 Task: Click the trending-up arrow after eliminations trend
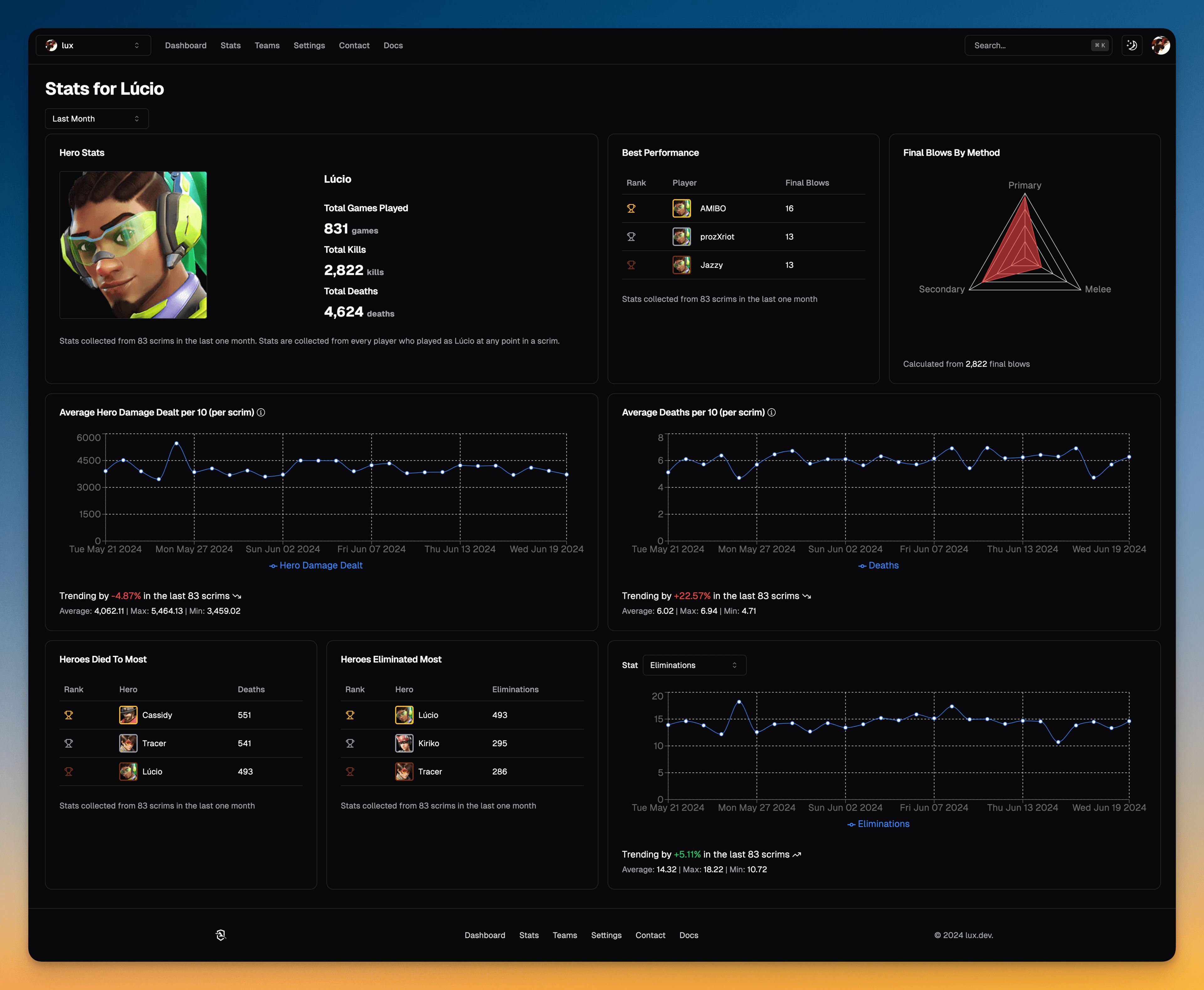click(x=797, y=854)
